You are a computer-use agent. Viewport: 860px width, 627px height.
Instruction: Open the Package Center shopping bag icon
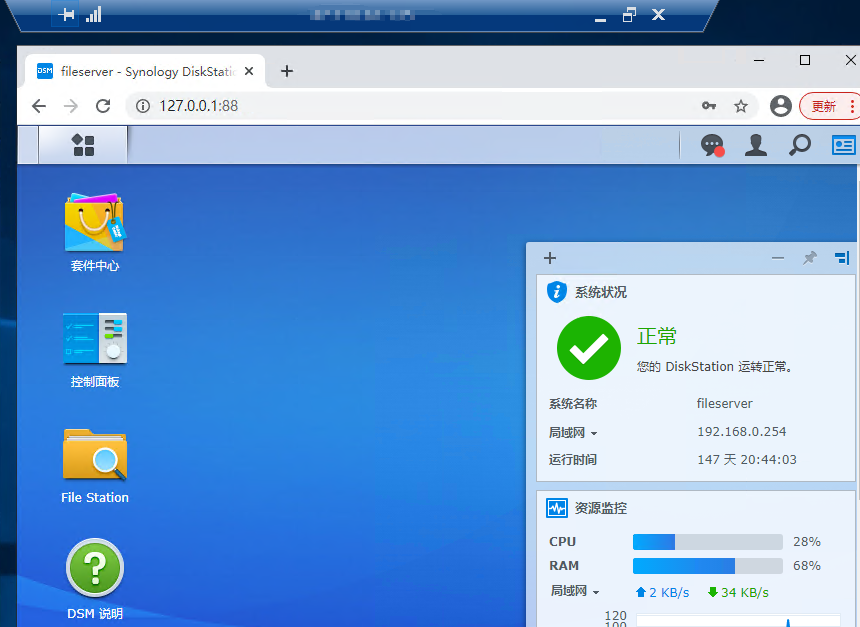(95, 222)
